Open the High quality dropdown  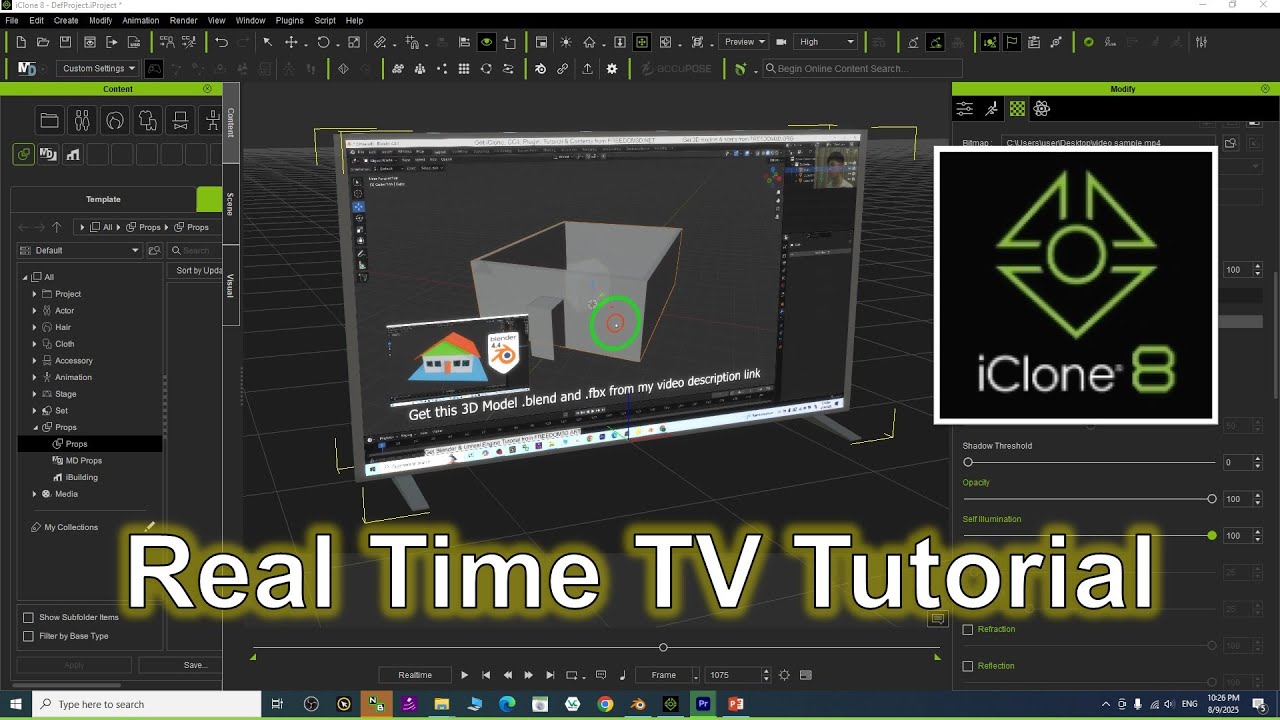point(827,42)
